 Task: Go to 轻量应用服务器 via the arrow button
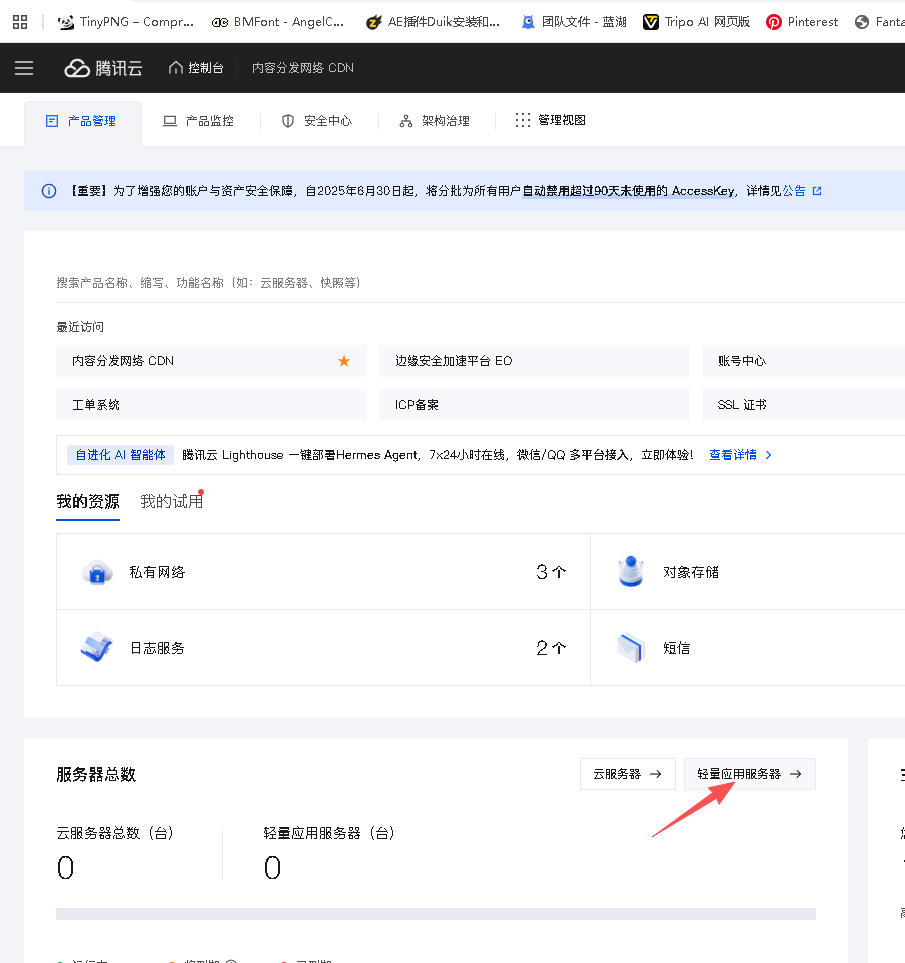(750, 774)
